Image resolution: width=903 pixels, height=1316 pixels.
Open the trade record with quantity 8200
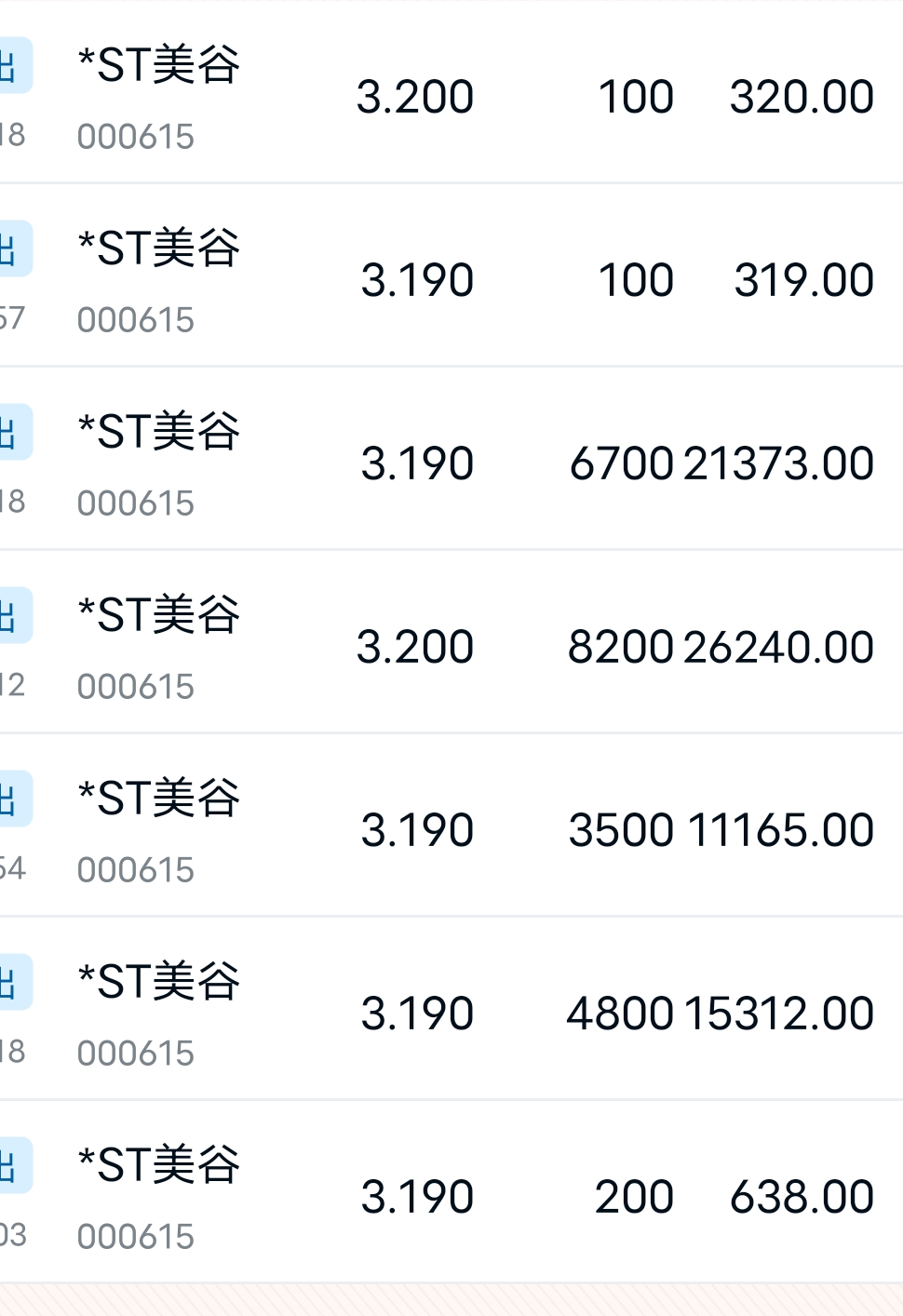pyautogui.click(x=451, y=641)
